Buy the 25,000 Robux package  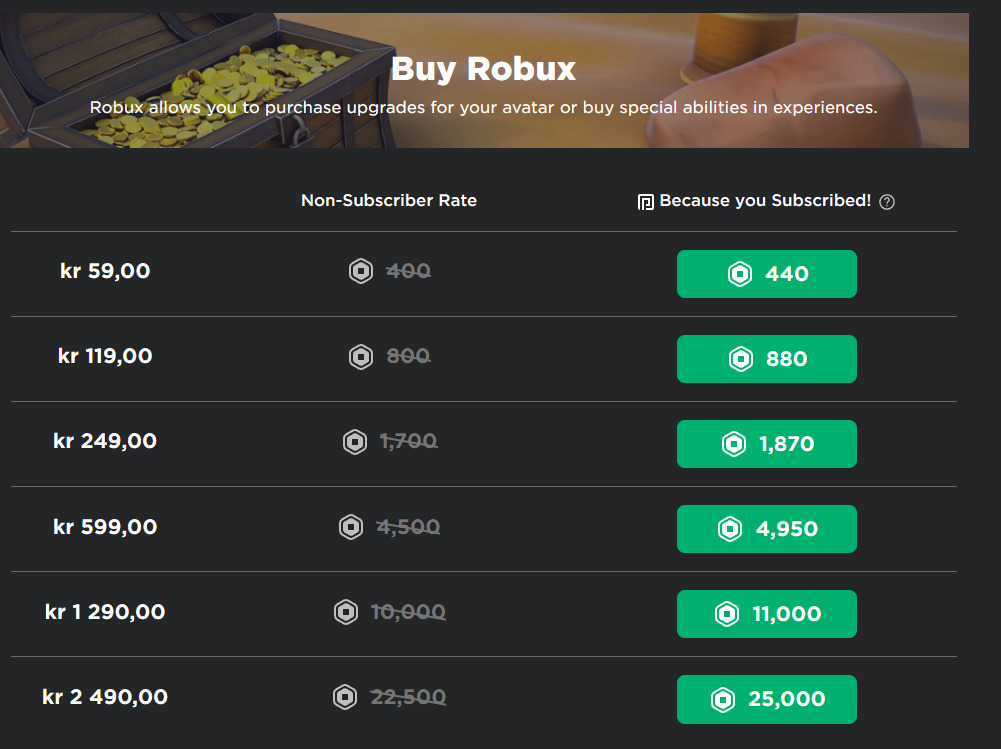pyautogui.click(x=766, y=699)
